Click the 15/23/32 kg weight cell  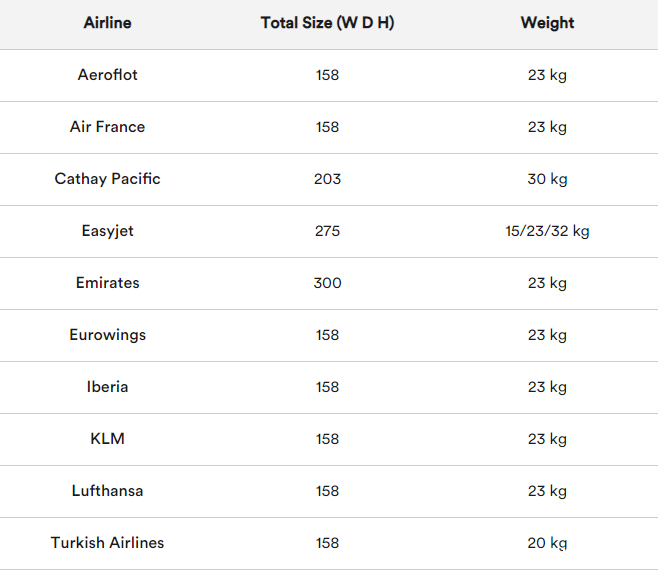click(x=547, y=231)
